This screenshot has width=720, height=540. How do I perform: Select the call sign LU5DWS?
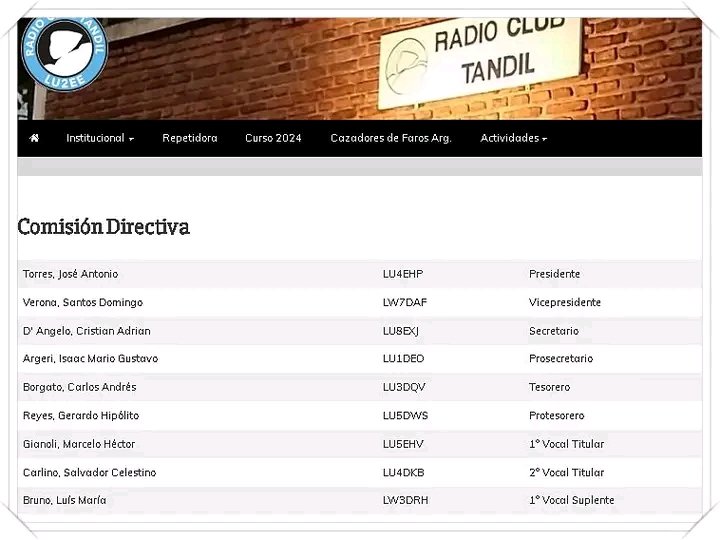(x=405, y=416)
